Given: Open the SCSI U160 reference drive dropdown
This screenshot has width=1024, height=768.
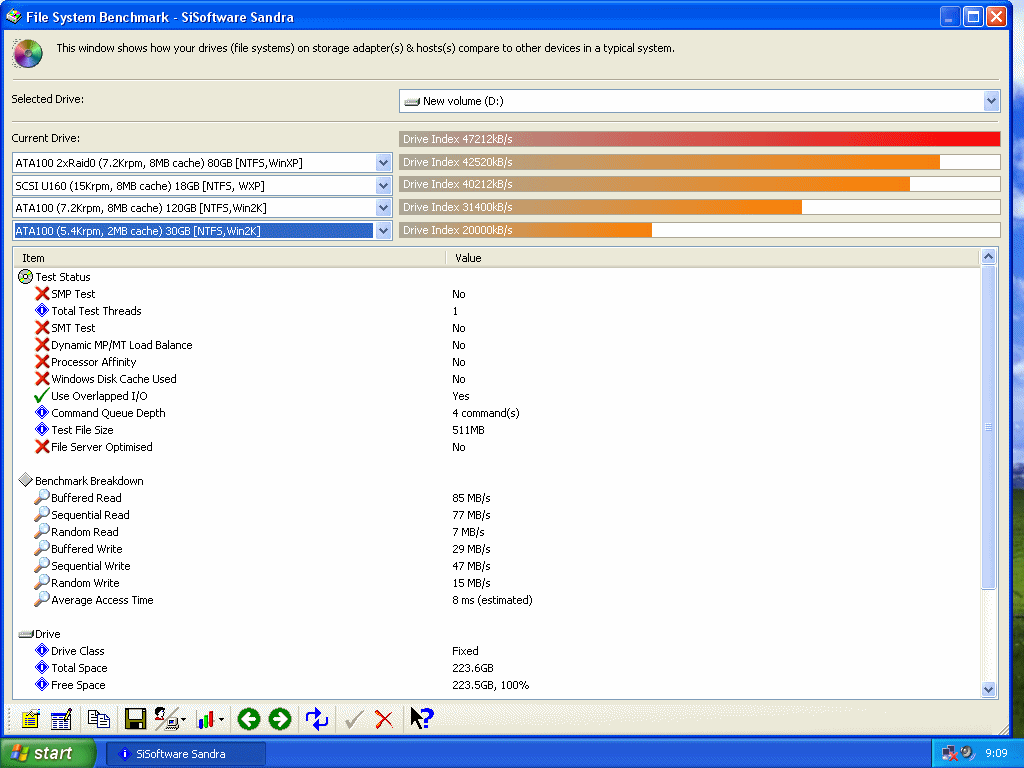Looking at the screenshot, I should pyautogui.click(x=383, y=185).
